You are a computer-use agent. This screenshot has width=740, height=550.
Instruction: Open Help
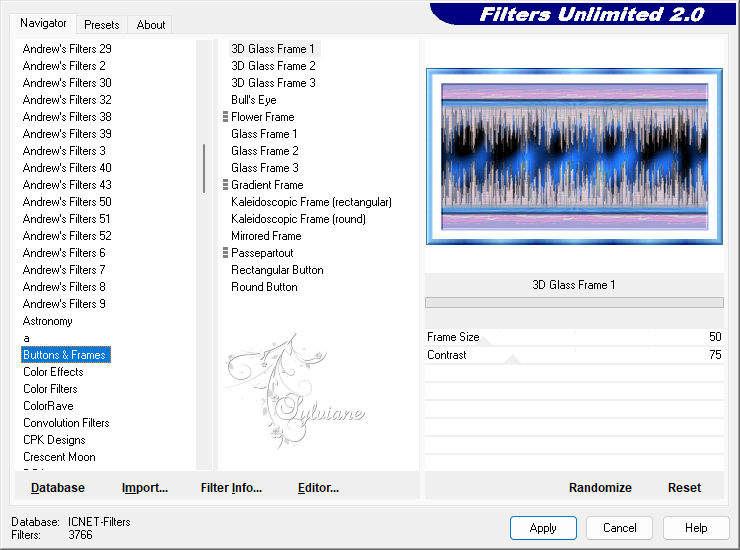coord(696,528)
